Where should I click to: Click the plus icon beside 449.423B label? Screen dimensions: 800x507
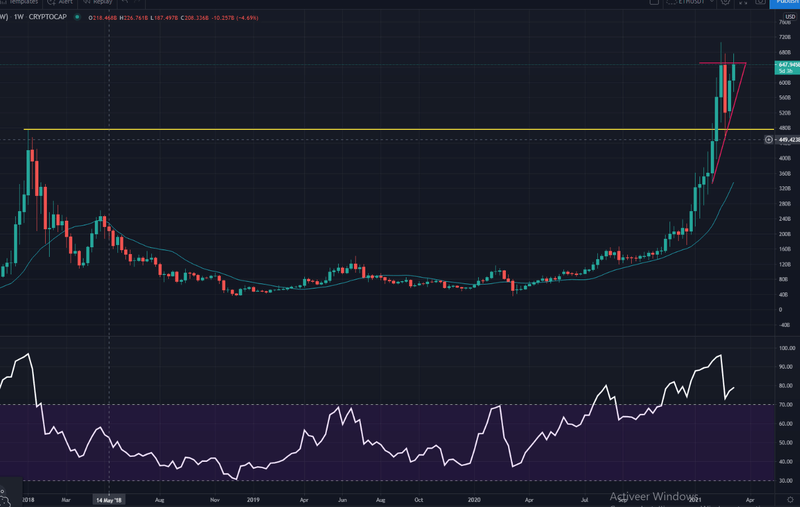tap(768, 139)
